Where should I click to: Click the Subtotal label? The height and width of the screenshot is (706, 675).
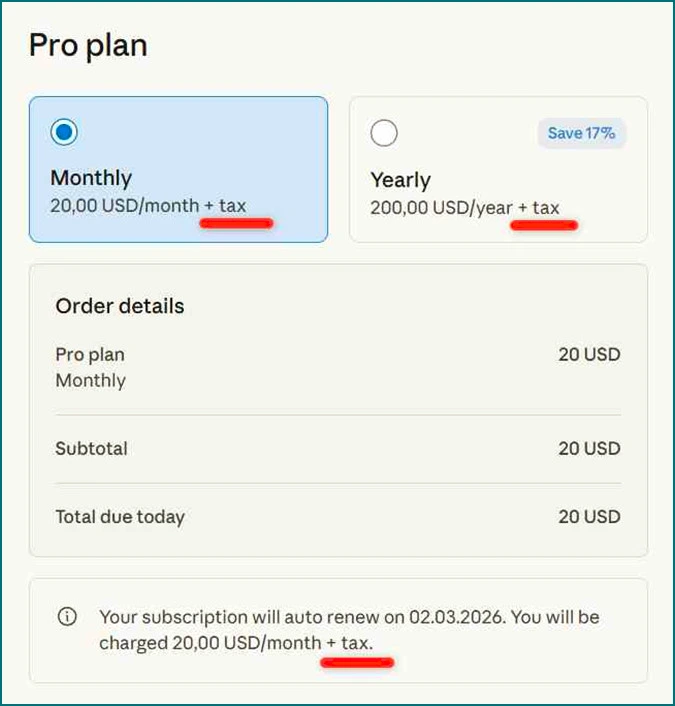(91, 449)
